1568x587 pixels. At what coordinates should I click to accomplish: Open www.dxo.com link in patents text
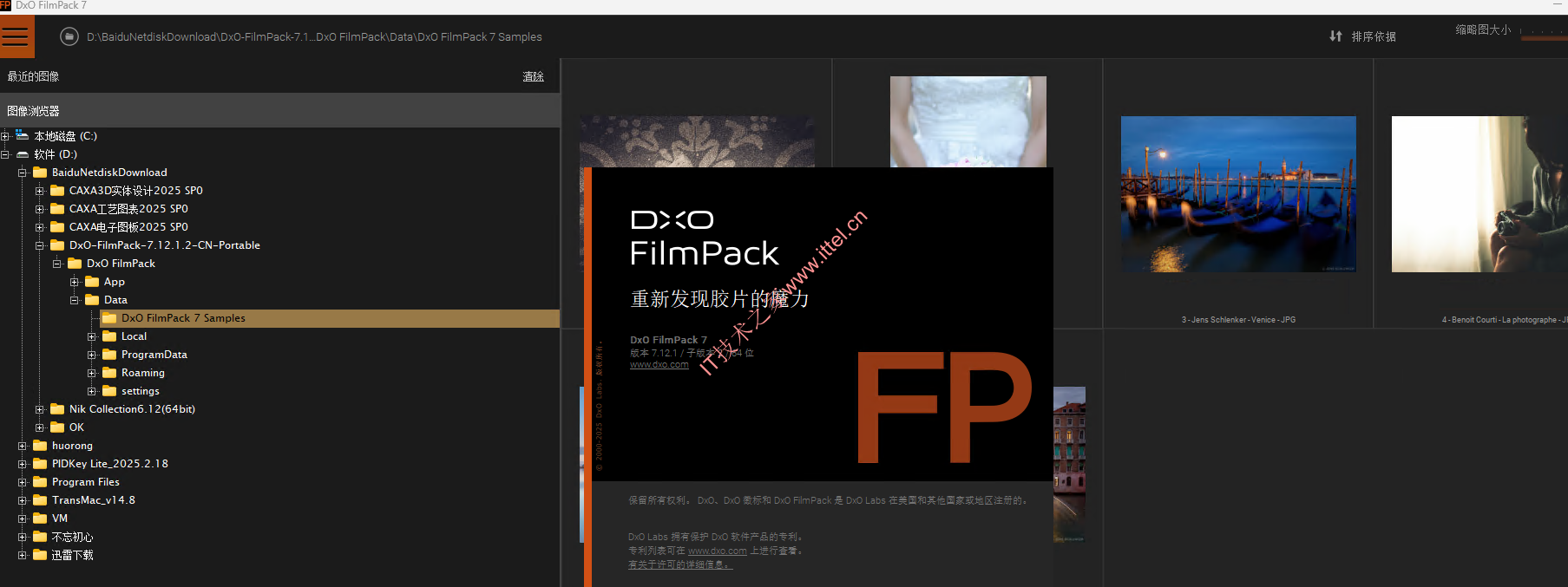718,551
